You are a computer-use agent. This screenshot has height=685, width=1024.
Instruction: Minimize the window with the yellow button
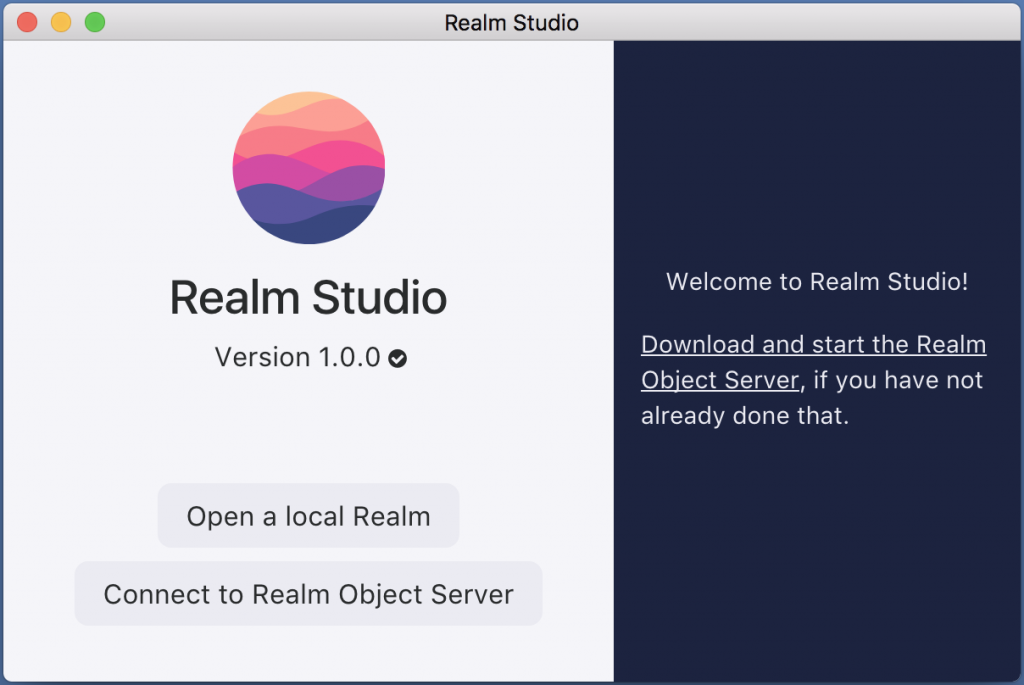pos(61,22)
